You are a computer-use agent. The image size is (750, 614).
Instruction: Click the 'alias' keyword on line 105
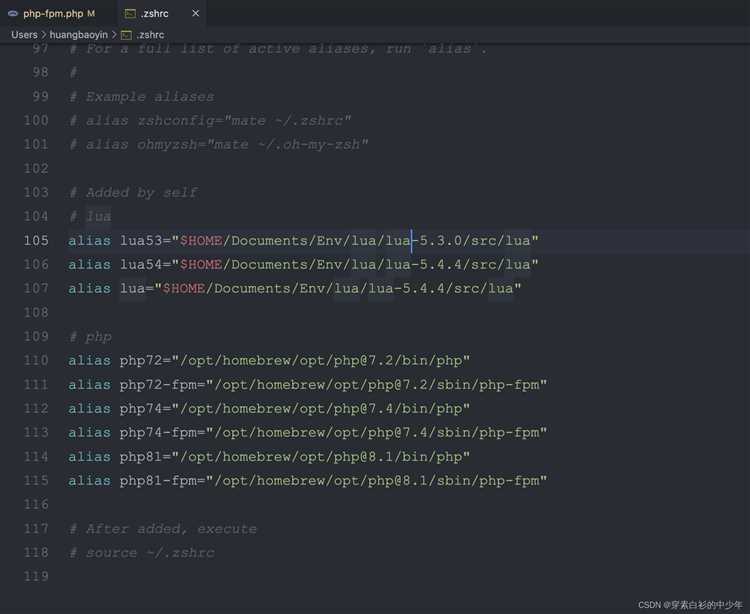89,241
